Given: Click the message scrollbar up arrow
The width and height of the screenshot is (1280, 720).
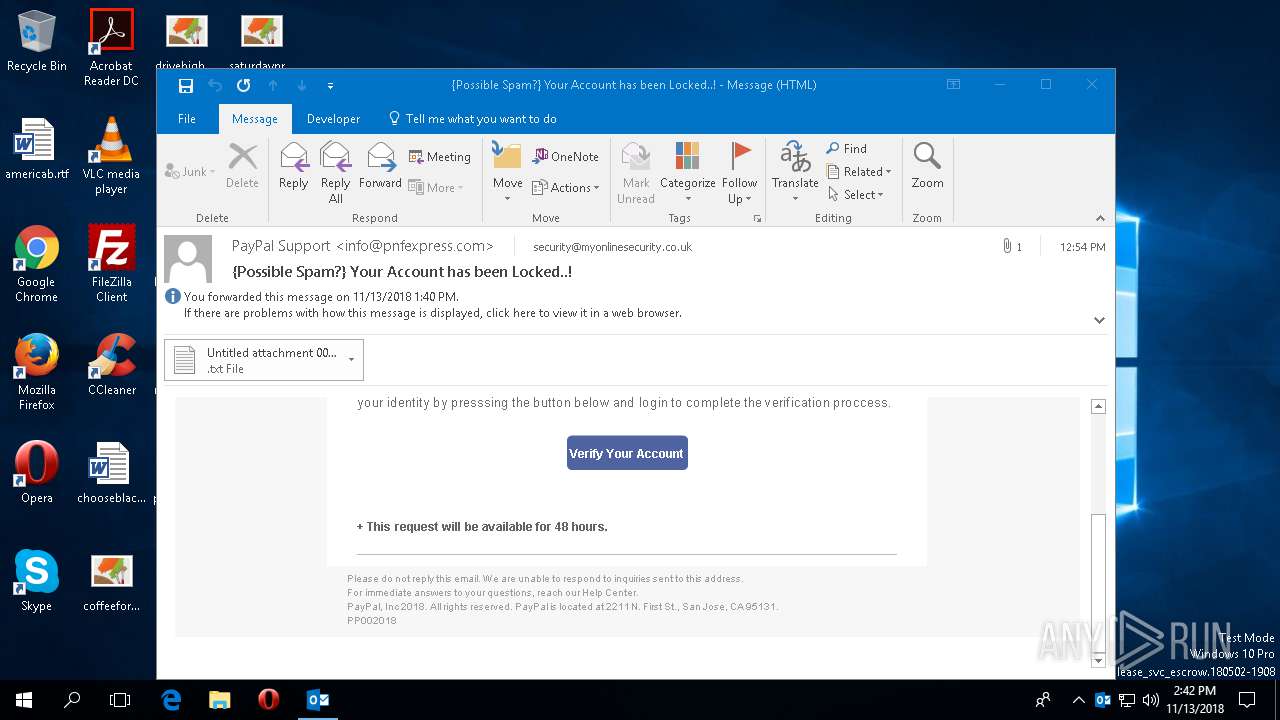Looking at the screenshot, I should click(1098, 407).
